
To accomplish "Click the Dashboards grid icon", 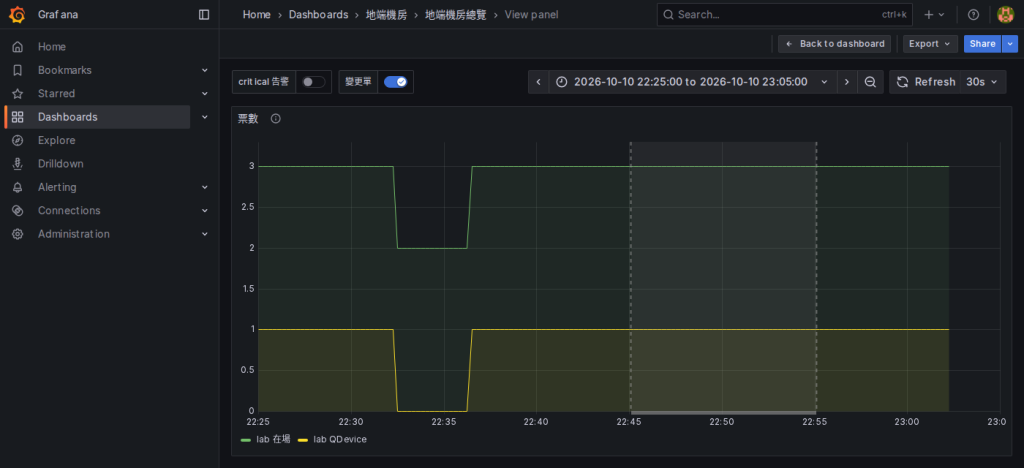I will click(18, 117).
